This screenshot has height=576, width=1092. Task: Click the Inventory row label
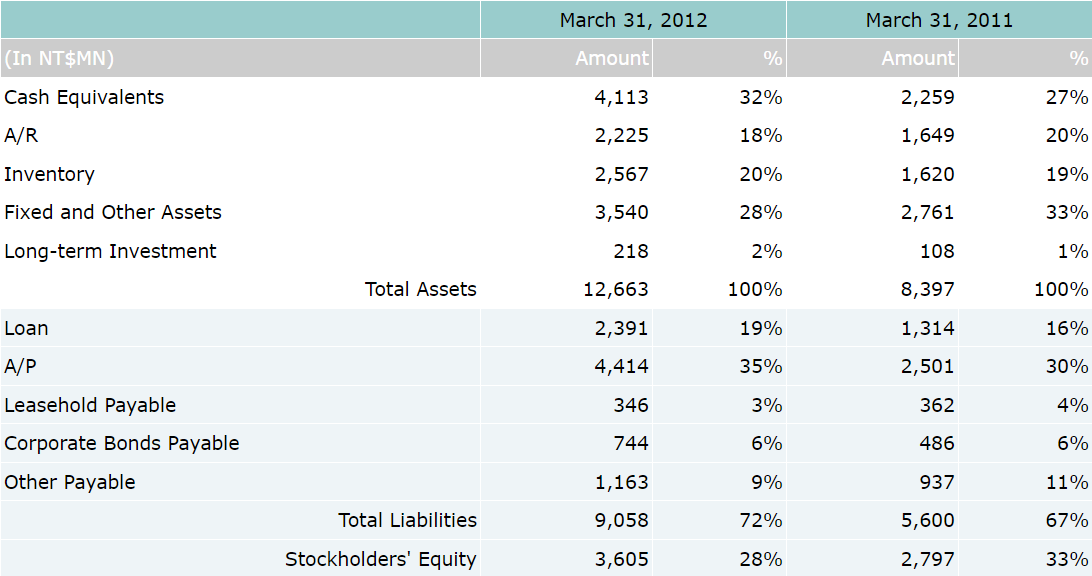[x=49, y=174]
